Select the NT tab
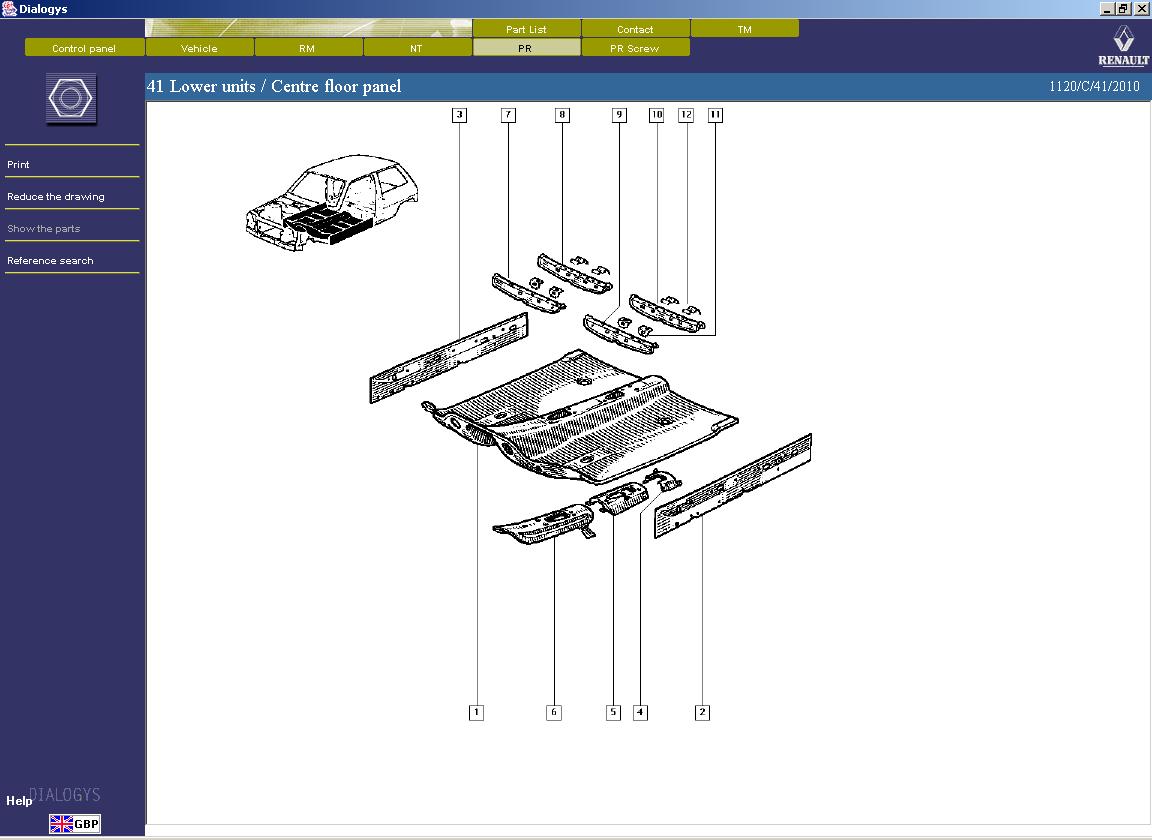 [x=417, y=48]
